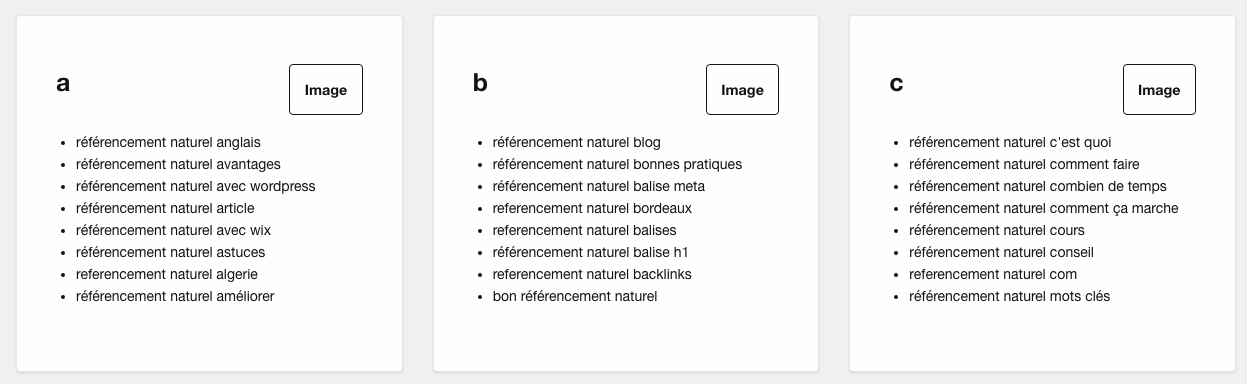This screenshot has height=384, width=1247.
Task: Choose 'référencement naturel avec wordpress' item
Action: click(196, 186)
